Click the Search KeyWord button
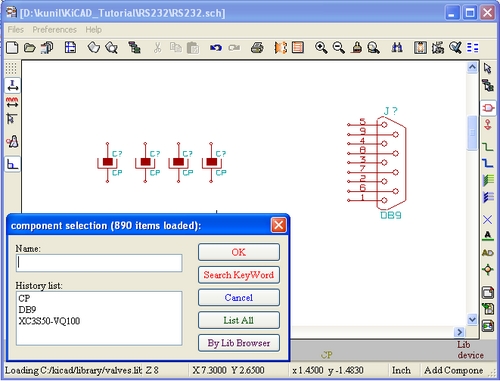The height and width of the screenshot is (381, 500). [239, 275]
